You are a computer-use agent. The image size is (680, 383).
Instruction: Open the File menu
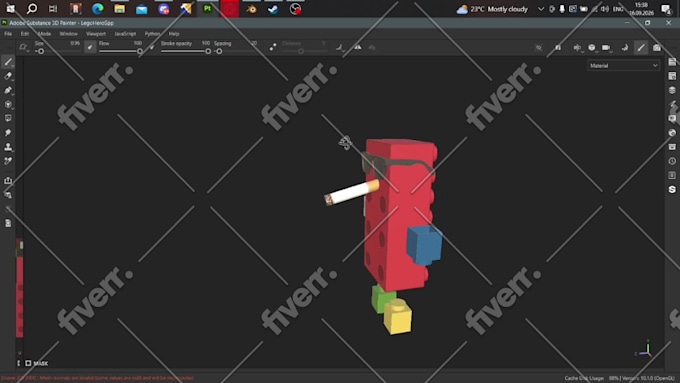coord(8,34)
